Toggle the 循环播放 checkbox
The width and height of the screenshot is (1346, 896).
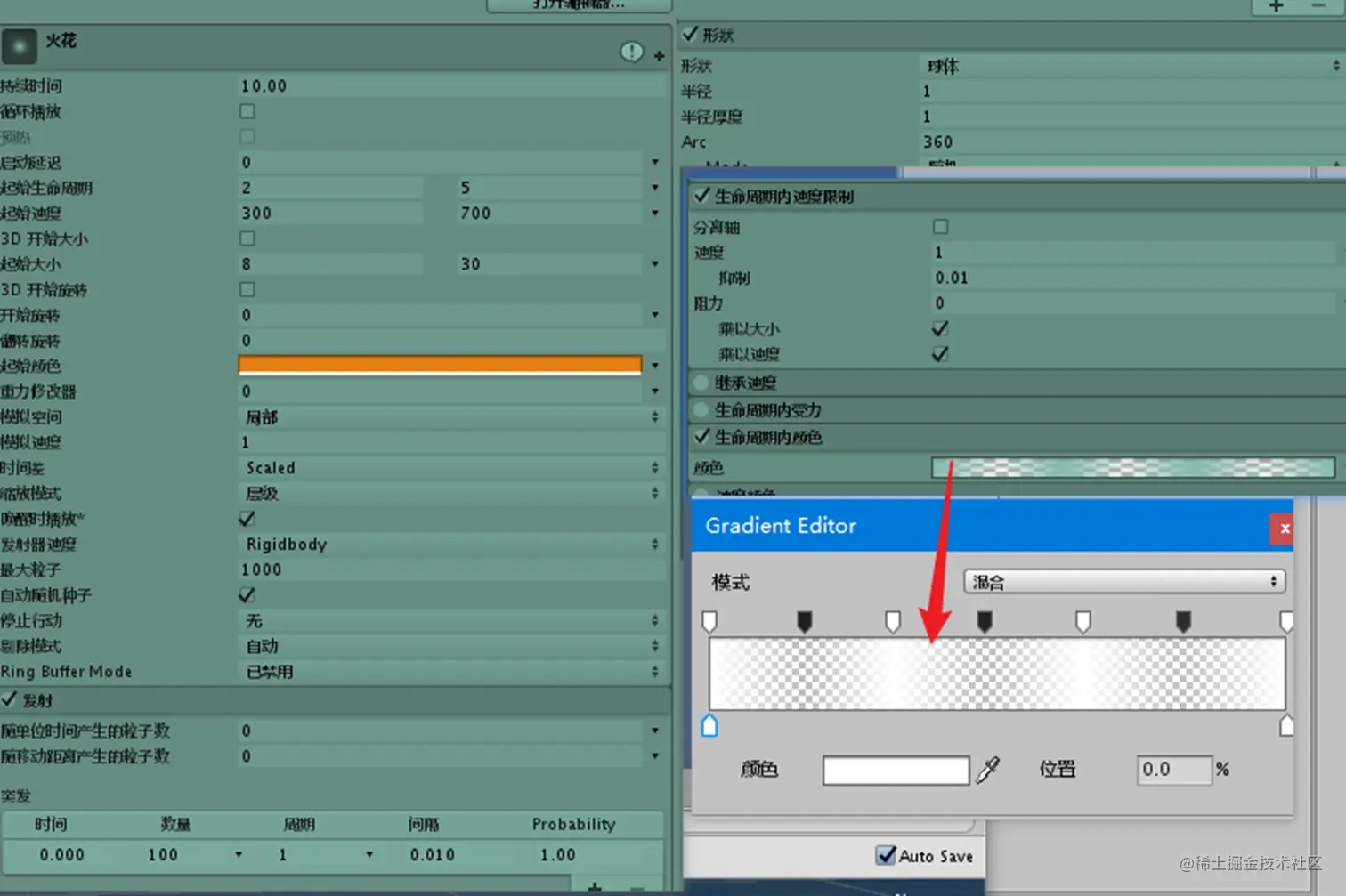point(247,111)
